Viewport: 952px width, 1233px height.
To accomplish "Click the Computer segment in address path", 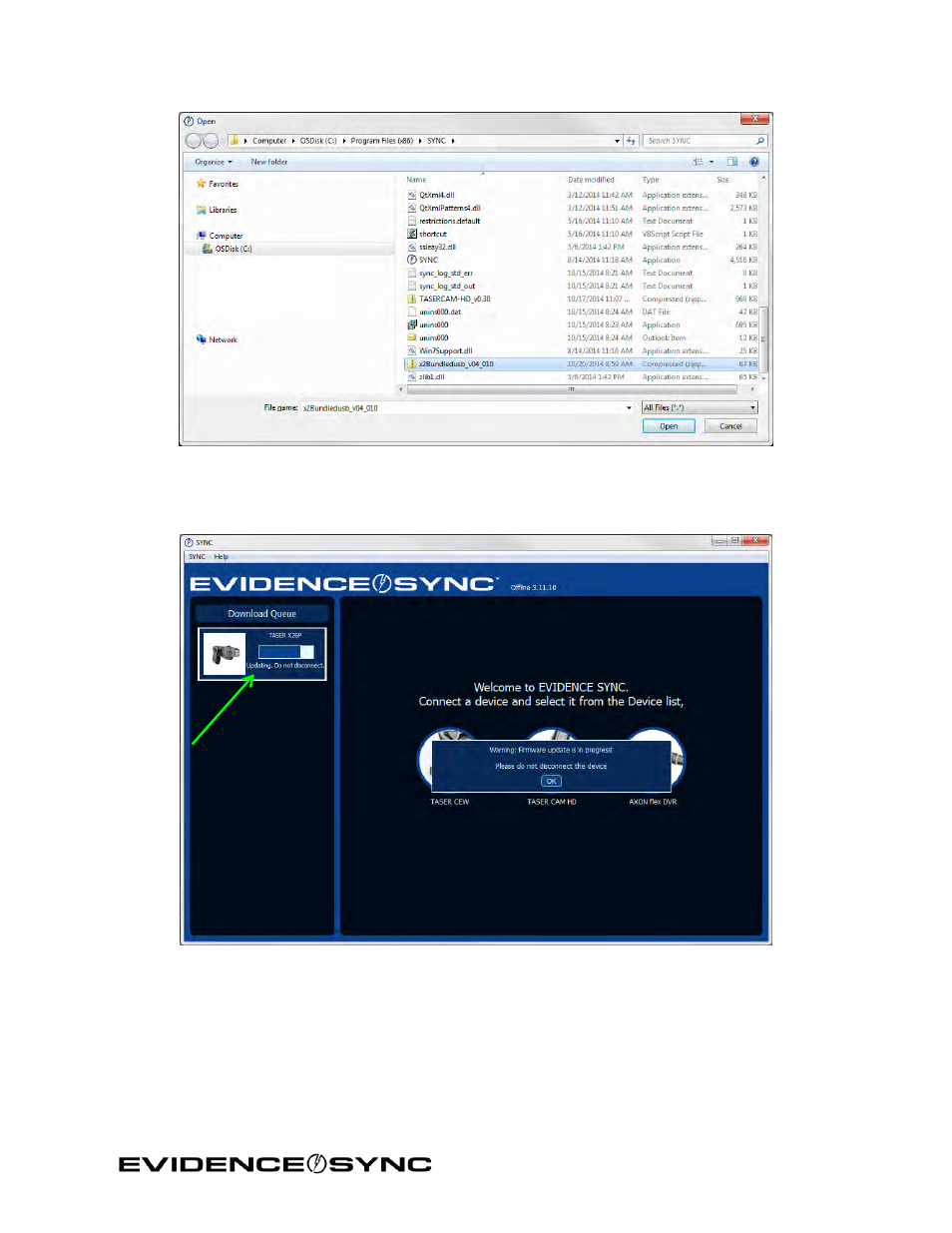I will coord(269,141).
